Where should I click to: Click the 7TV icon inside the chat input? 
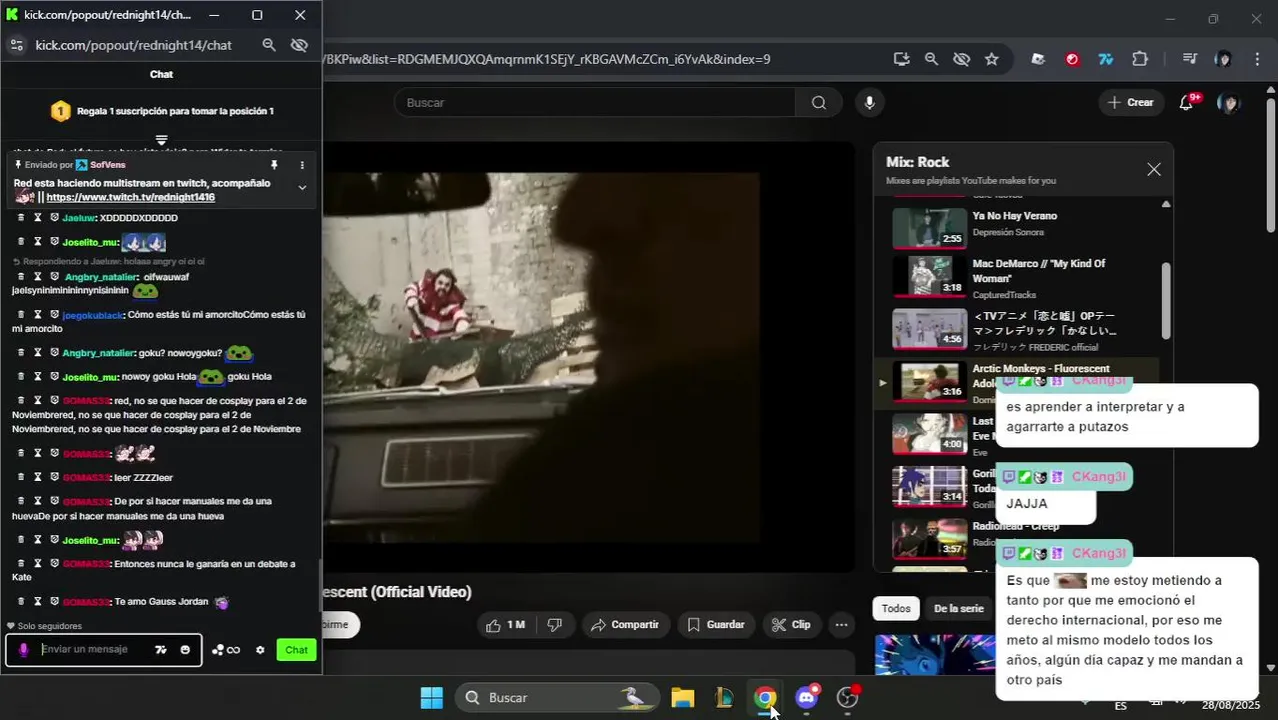[x=161, y=650]
